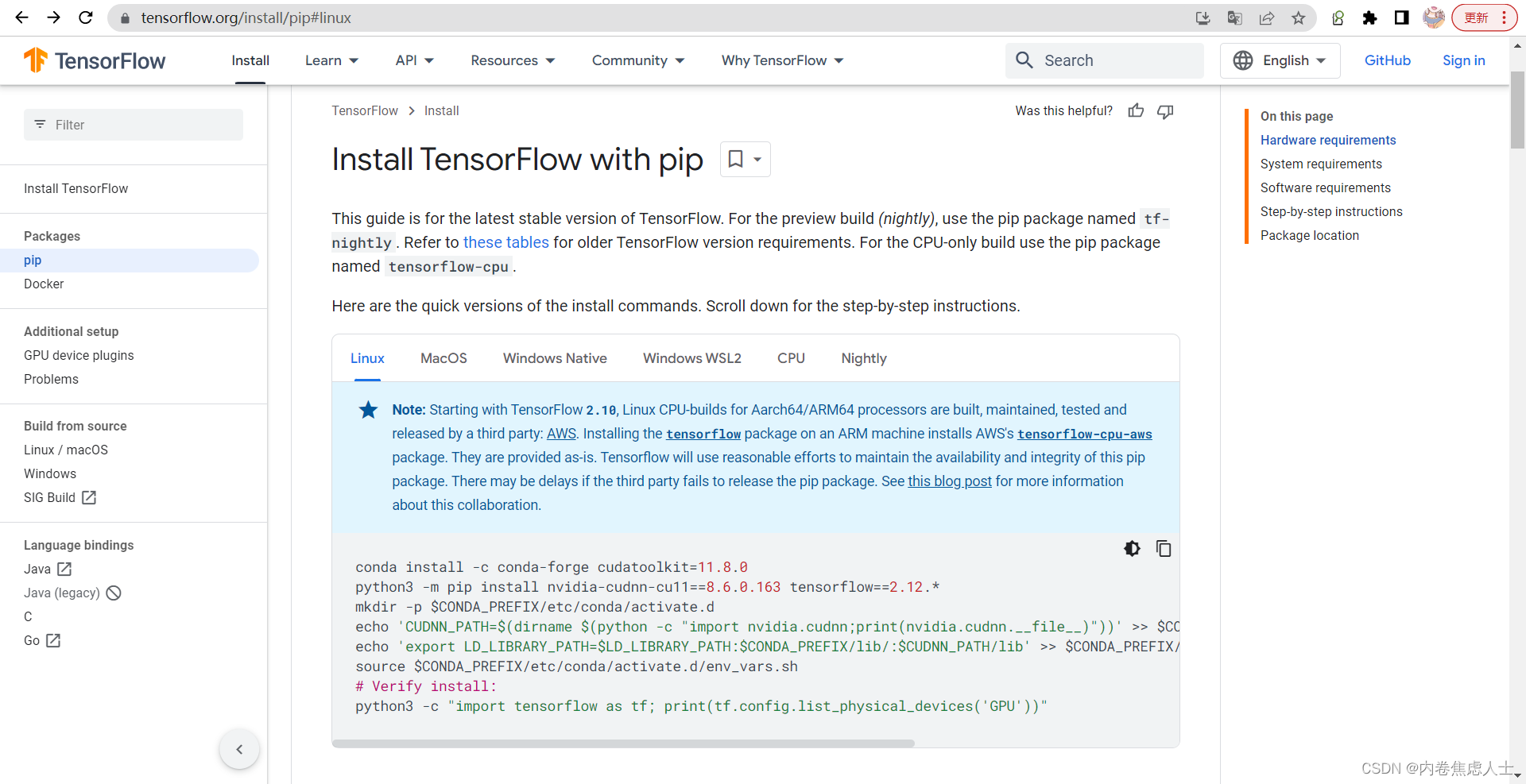Select the Nightly install tab
Image resolution: width=1526 pixels, height=784 pixels.
tap(863, 358)
